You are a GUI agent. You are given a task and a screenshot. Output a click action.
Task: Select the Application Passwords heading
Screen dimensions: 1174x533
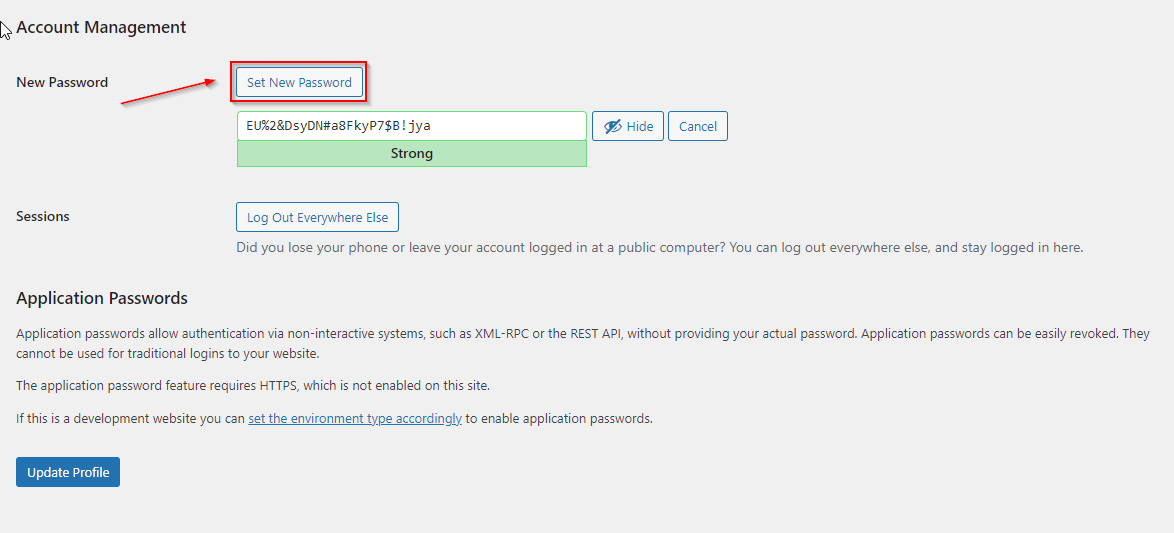[102, 298]
